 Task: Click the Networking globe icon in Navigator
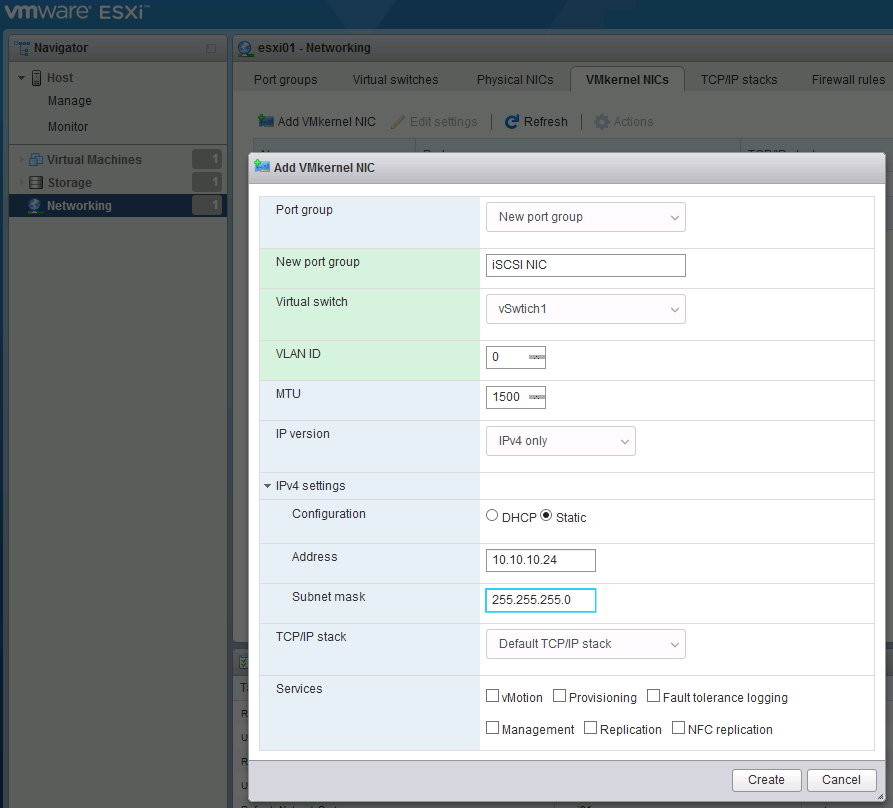(x=35, y=206)
